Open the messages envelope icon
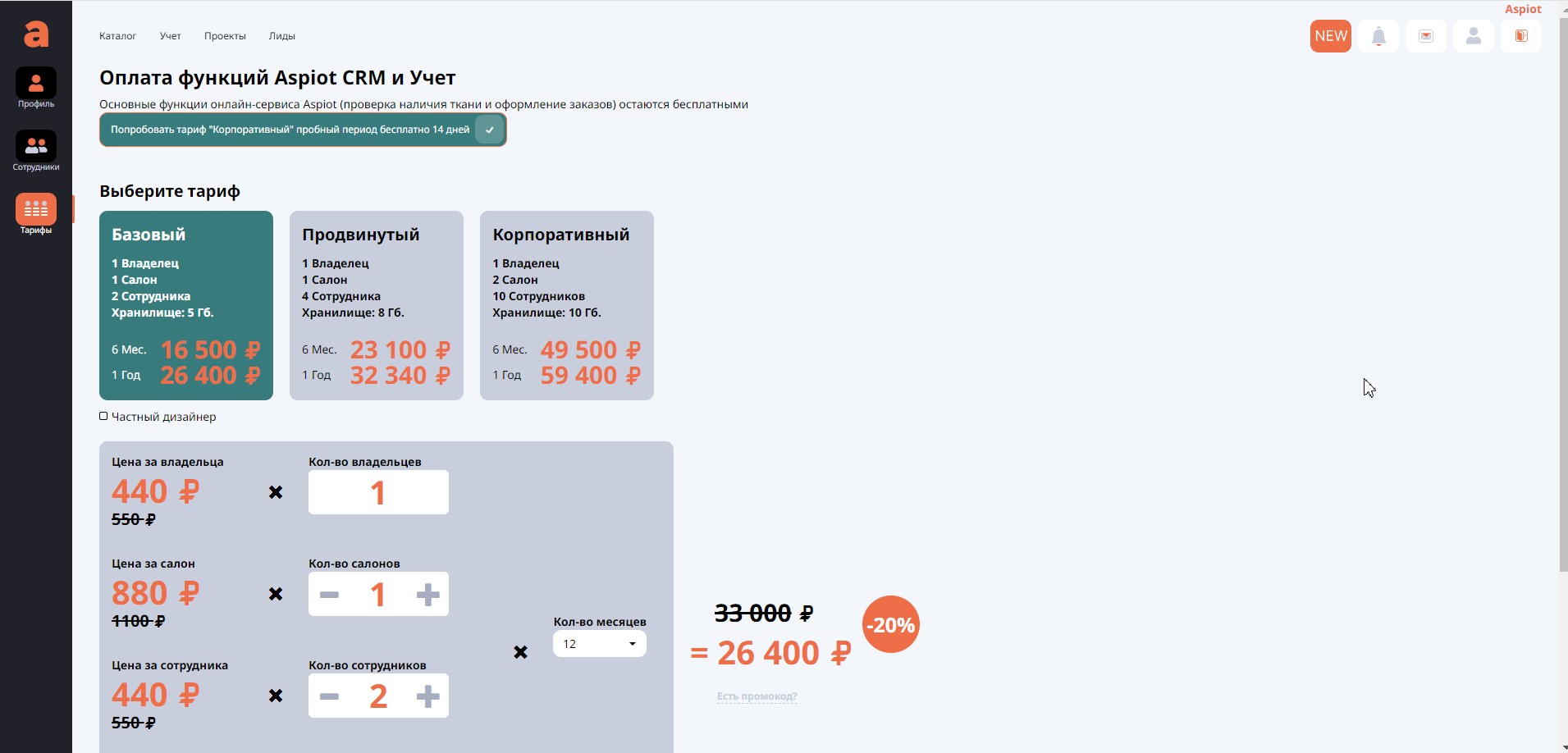Viewport: 1568px width, 753px height. pyautogui.click(x=1426, y=36)
